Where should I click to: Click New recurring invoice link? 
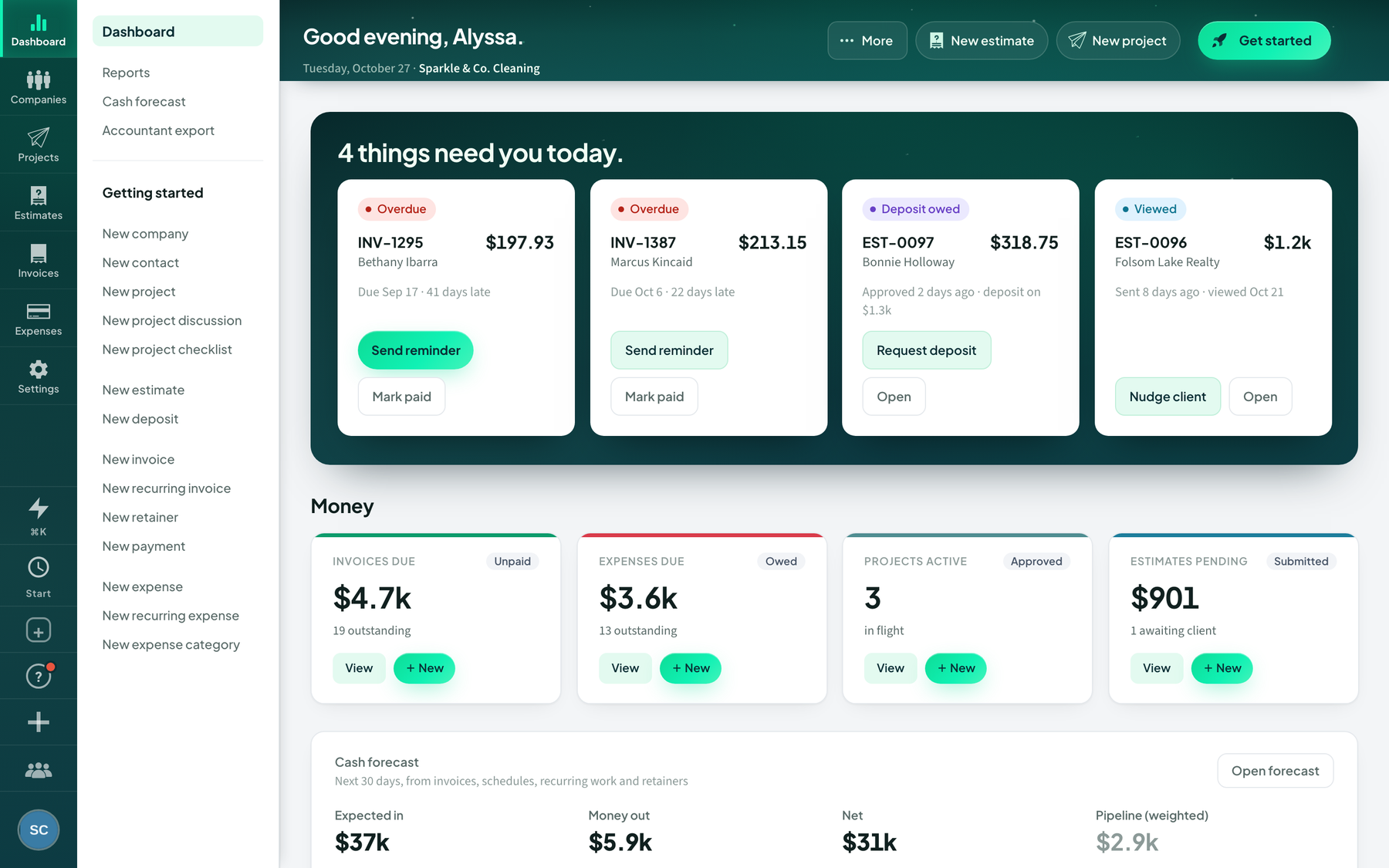click(x=167, y=488)
